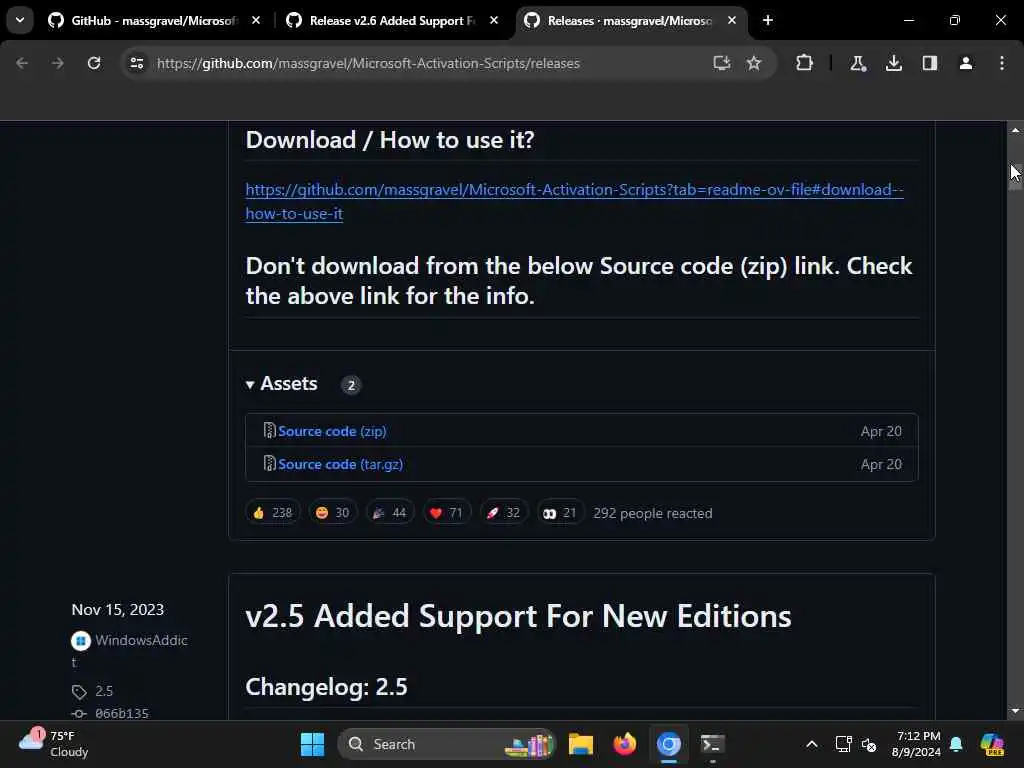
Task: Click scrollbar up arrow
Action: pyautogui.click(x=1016, y=130)
